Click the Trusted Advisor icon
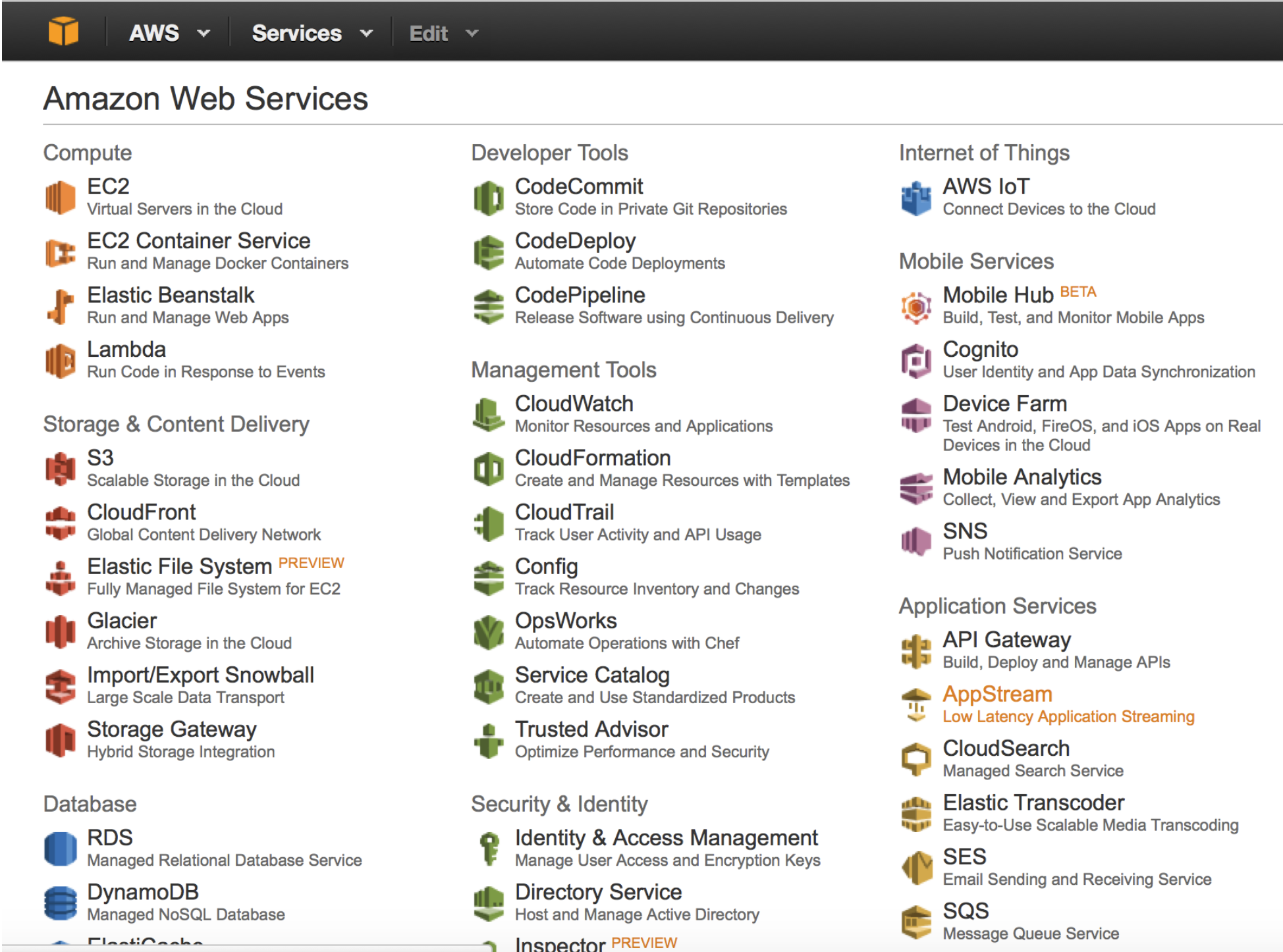Viewport: 1283px width, 952px height. coord(489,741)
